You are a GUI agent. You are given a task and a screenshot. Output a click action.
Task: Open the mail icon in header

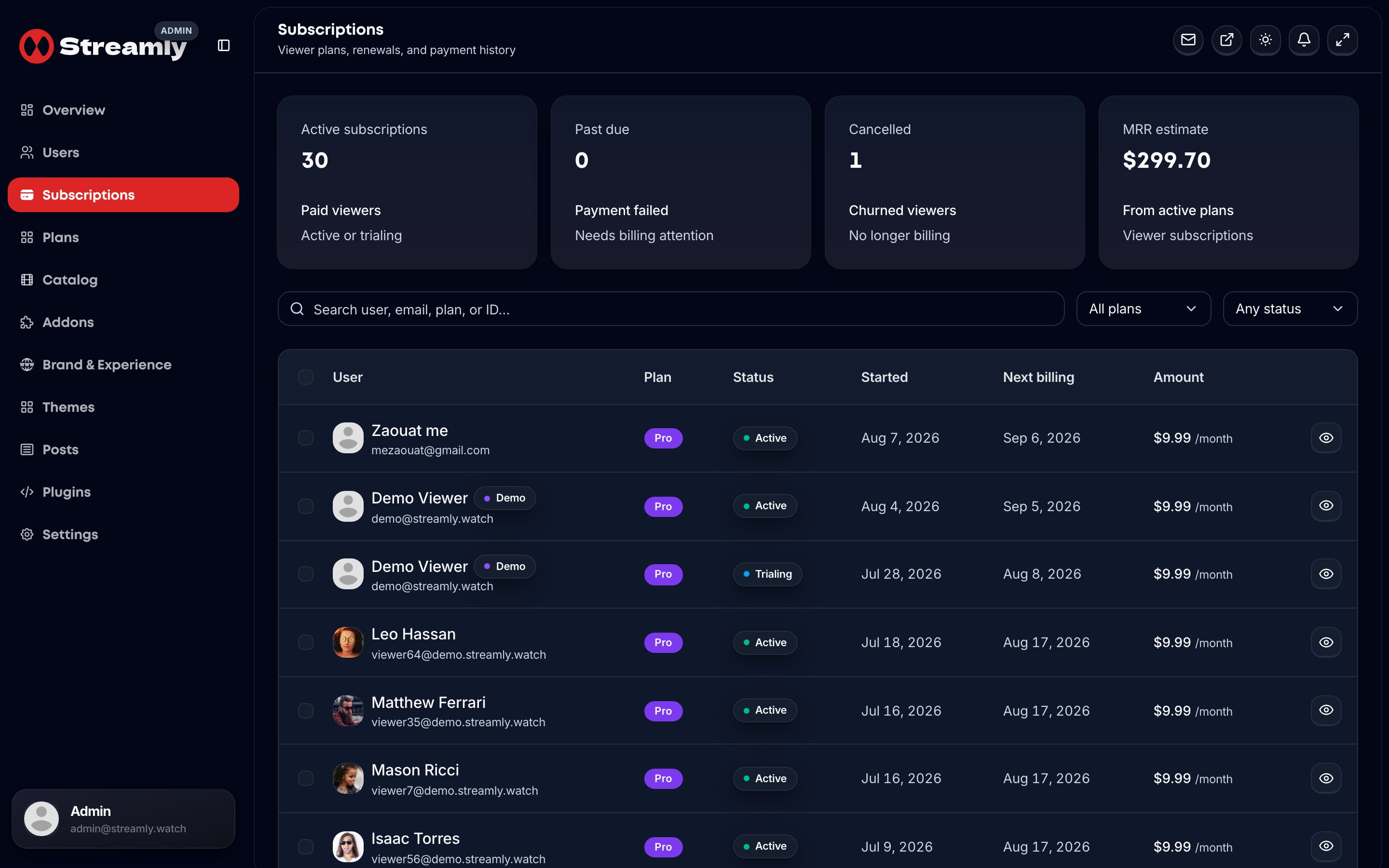coord(1188,40)
